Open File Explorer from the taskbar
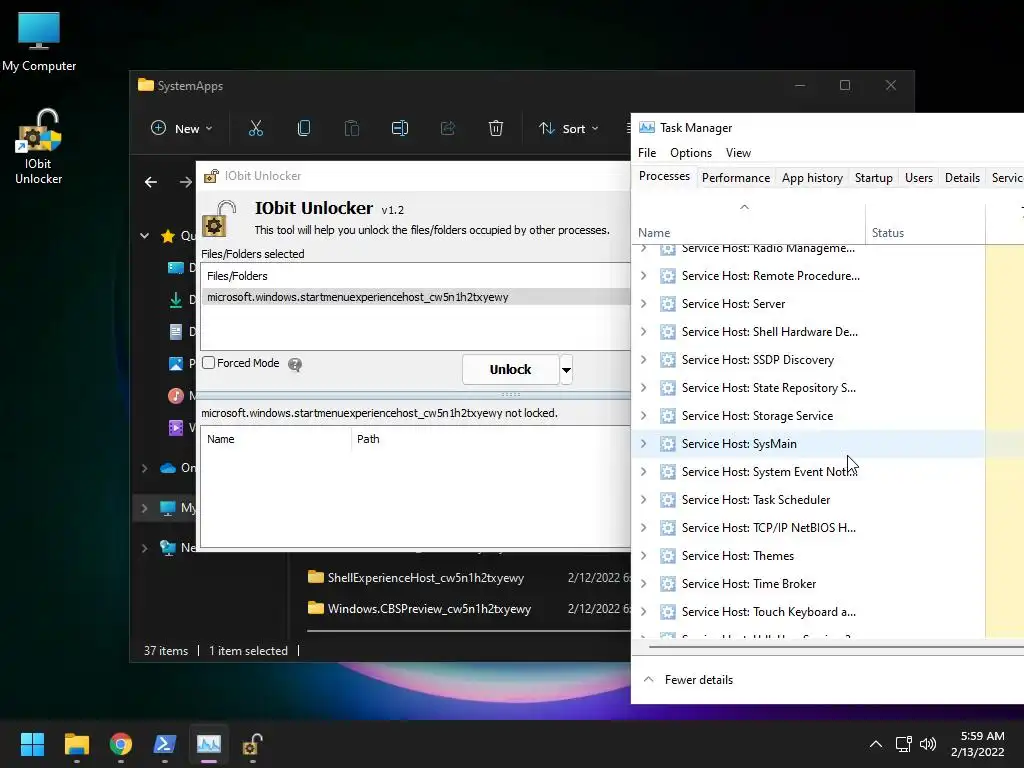This screenshot has height=768, width=1024. coord(76,744)
